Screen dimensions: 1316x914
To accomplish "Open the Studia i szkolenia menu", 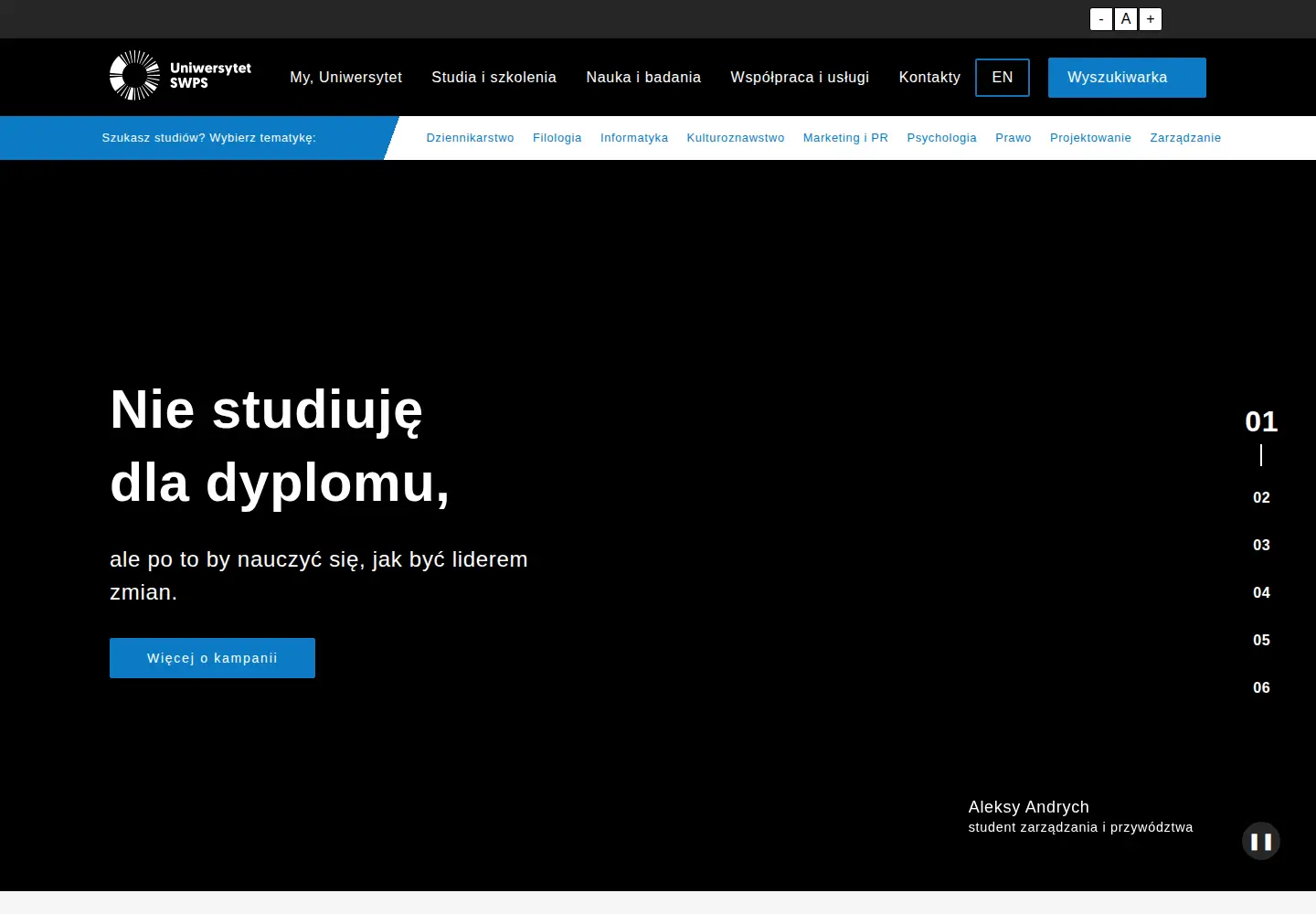I will click(x=493, y=78).
